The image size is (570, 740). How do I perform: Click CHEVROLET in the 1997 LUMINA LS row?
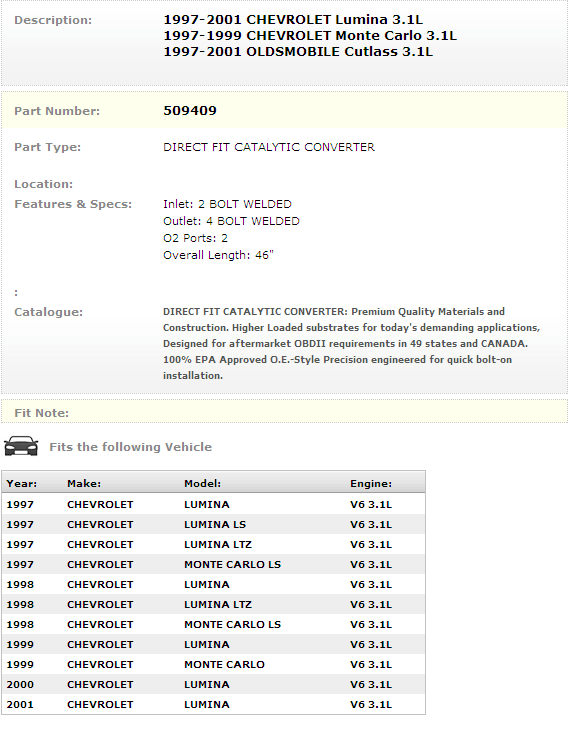pyautogui.click(x=100, y=524)
